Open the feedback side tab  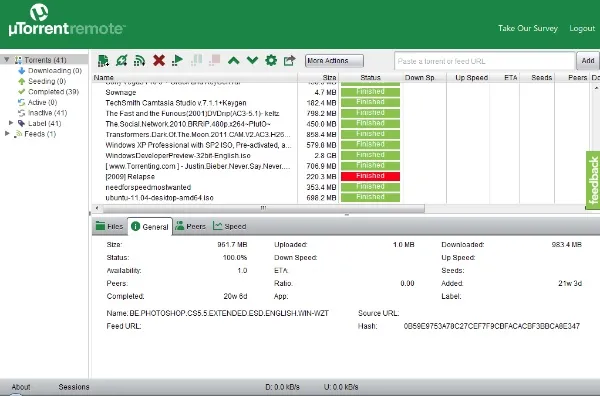click(593, 180)
